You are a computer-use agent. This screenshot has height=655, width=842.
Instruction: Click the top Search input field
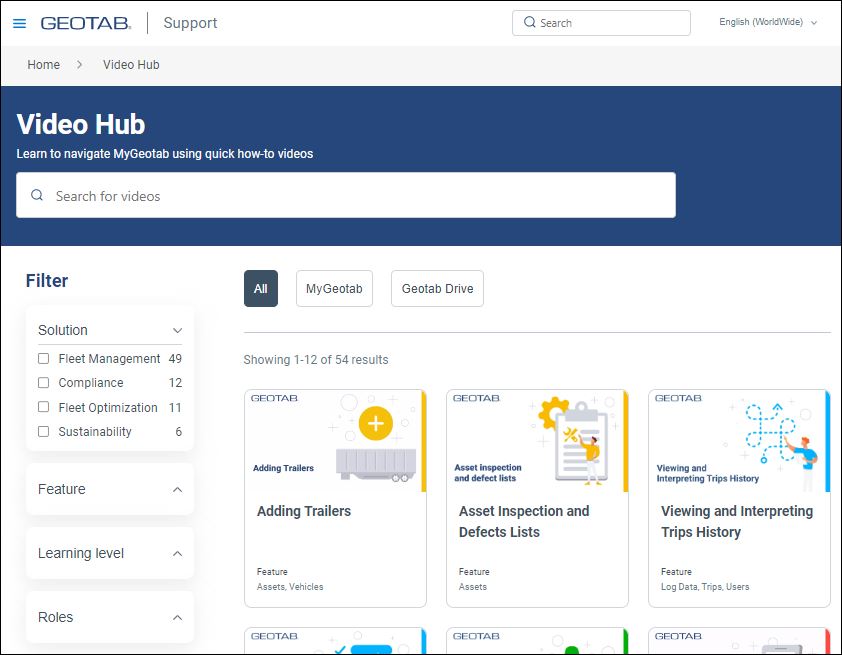point(601,23)
